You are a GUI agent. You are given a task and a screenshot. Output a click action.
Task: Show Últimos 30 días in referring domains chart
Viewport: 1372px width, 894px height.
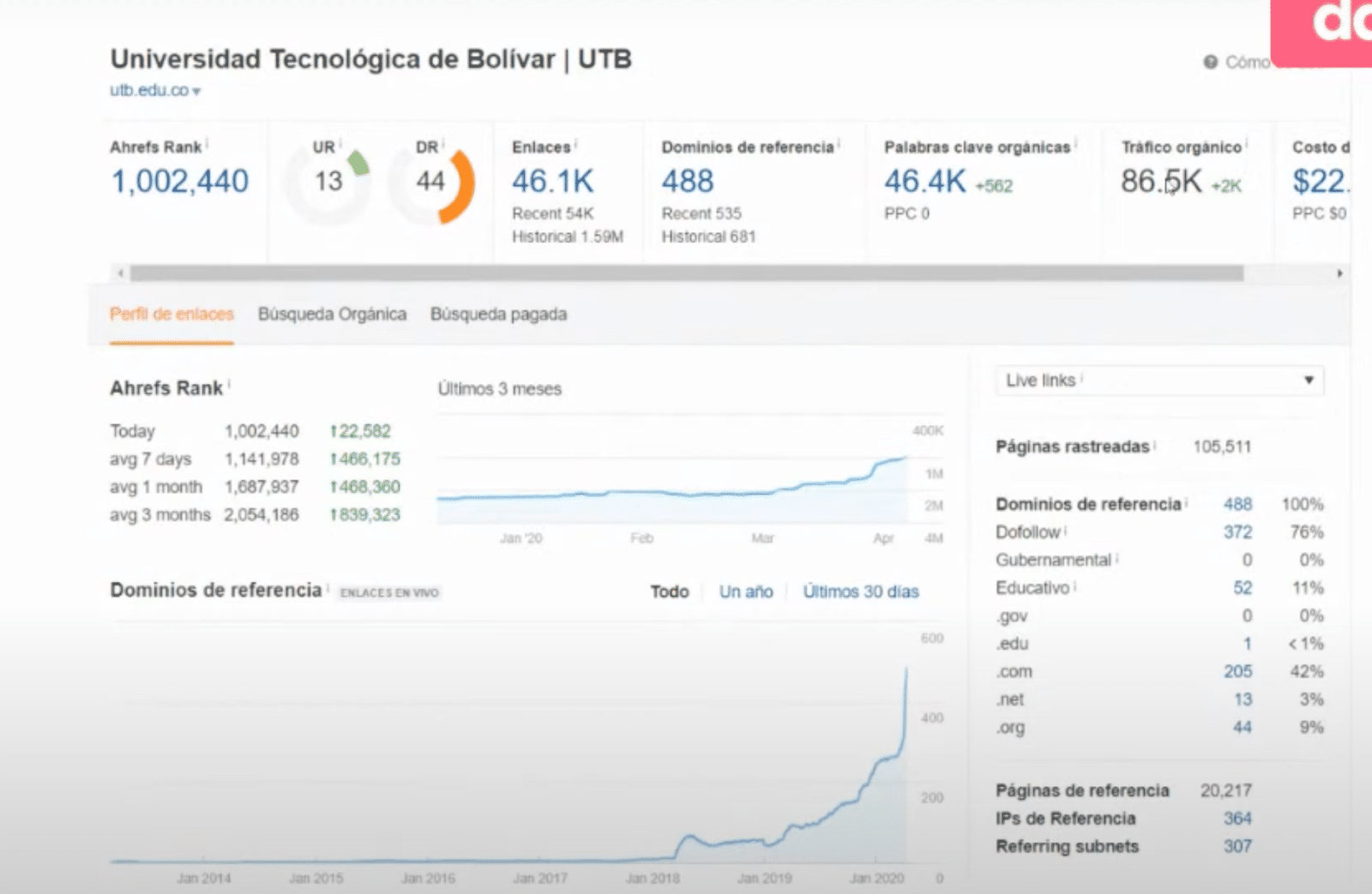point(860,591)
